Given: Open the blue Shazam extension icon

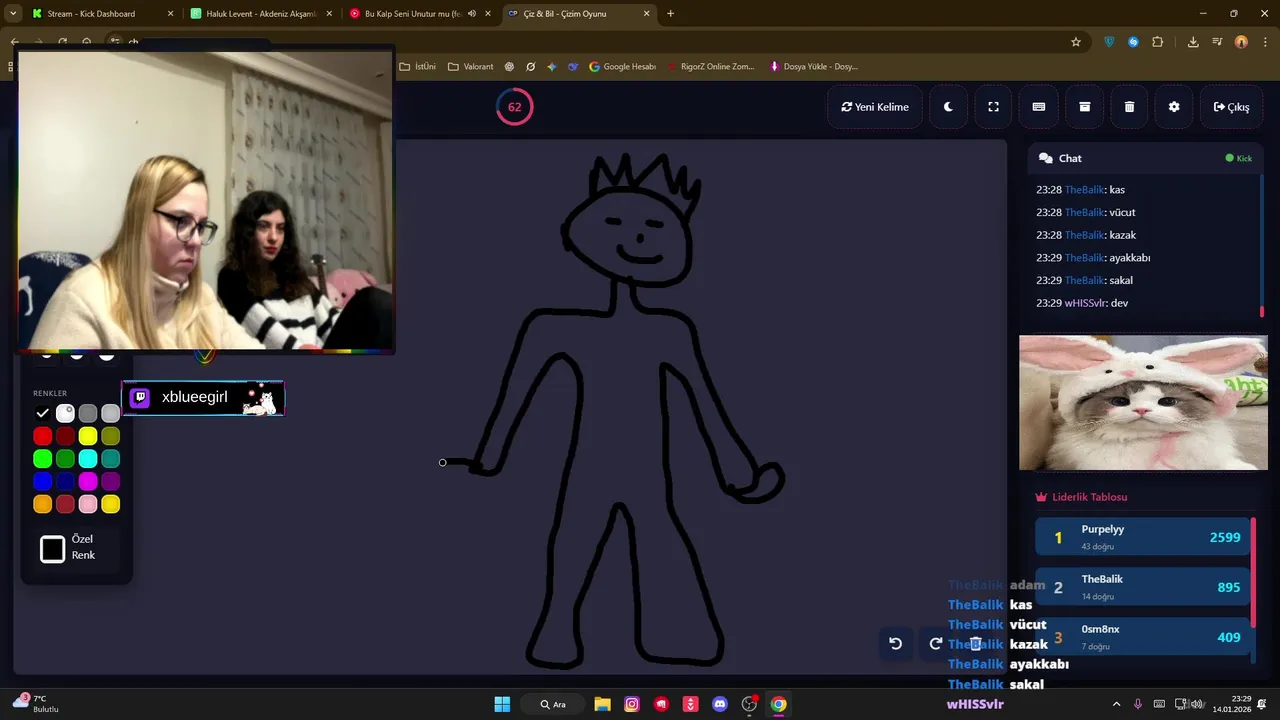Looking at the screenshot, I should click(x=1133, y=42).
